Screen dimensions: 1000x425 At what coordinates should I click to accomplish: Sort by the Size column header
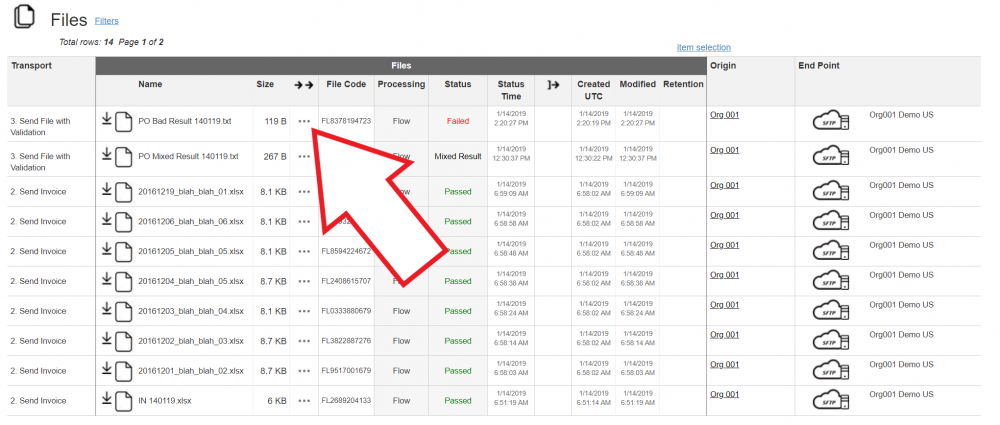point(265,85)
